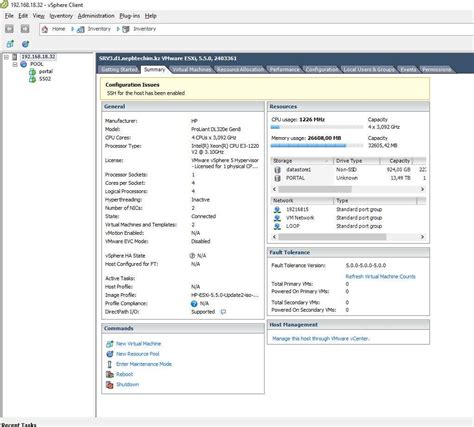Click Network list scroll left arrow

tap(275, 237)
